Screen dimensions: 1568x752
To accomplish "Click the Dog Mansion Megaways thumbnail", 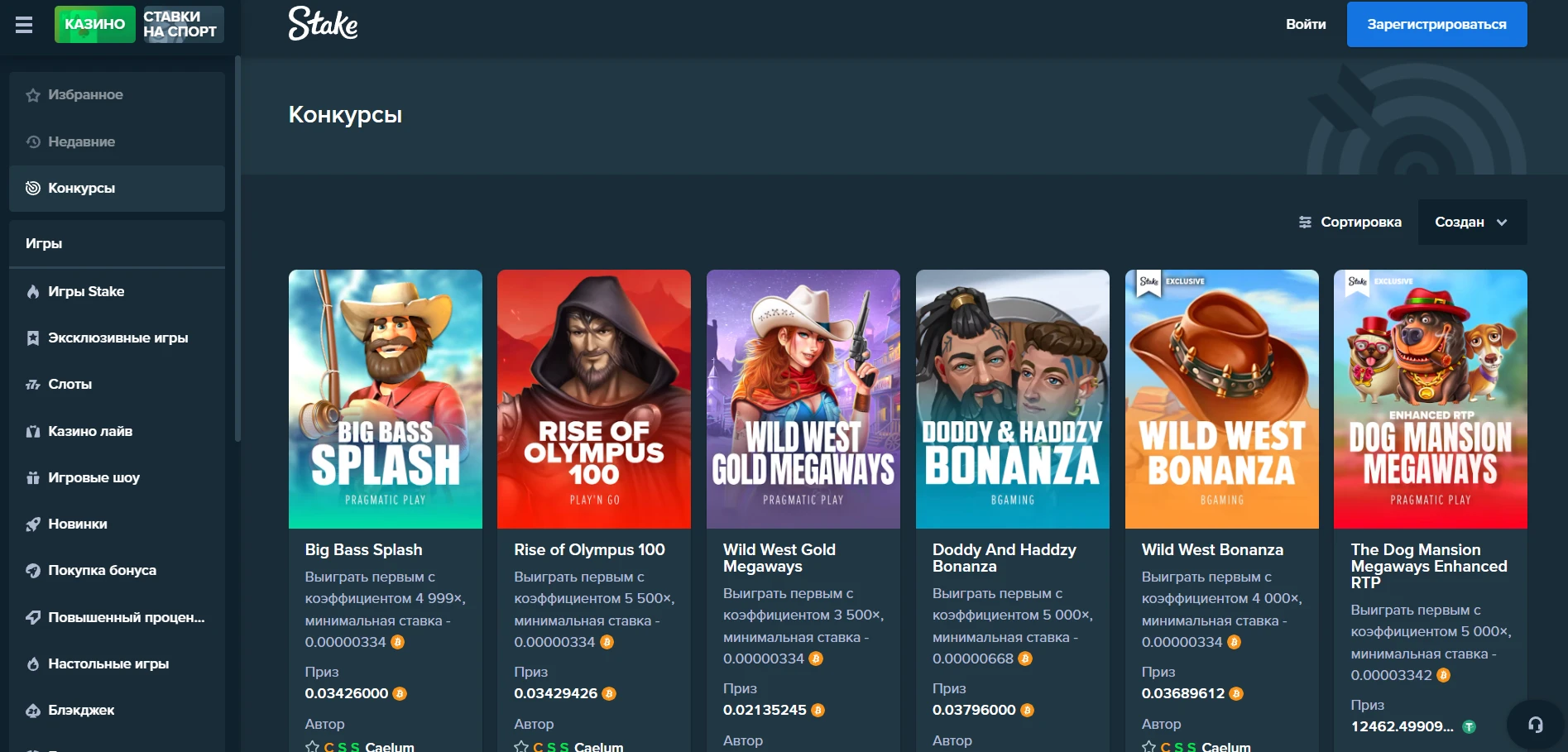I will pos(1431,399).
